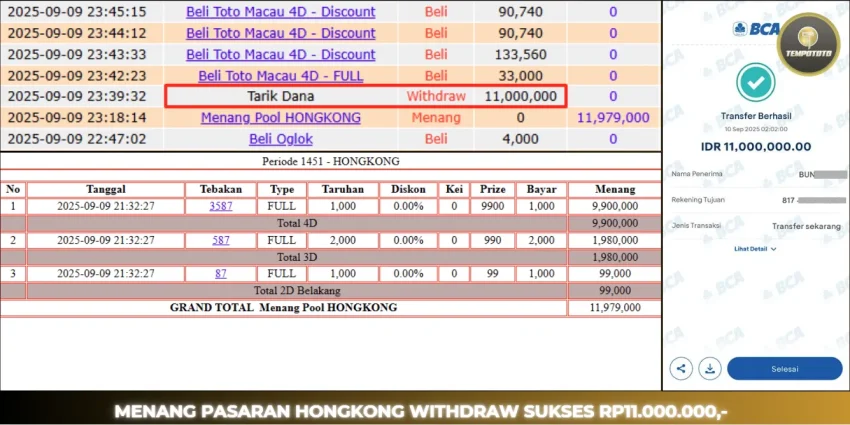Select the Total 4D row label

(297, 223)
